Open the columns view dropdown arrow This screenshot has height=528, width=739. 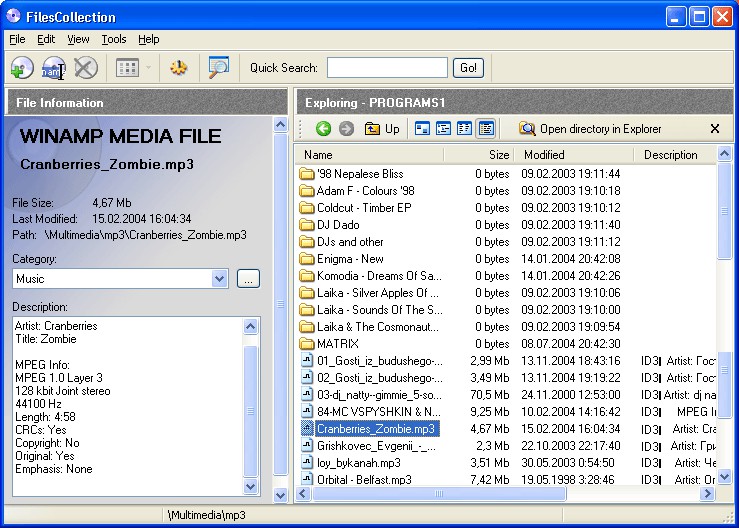[x=148, y=68]
